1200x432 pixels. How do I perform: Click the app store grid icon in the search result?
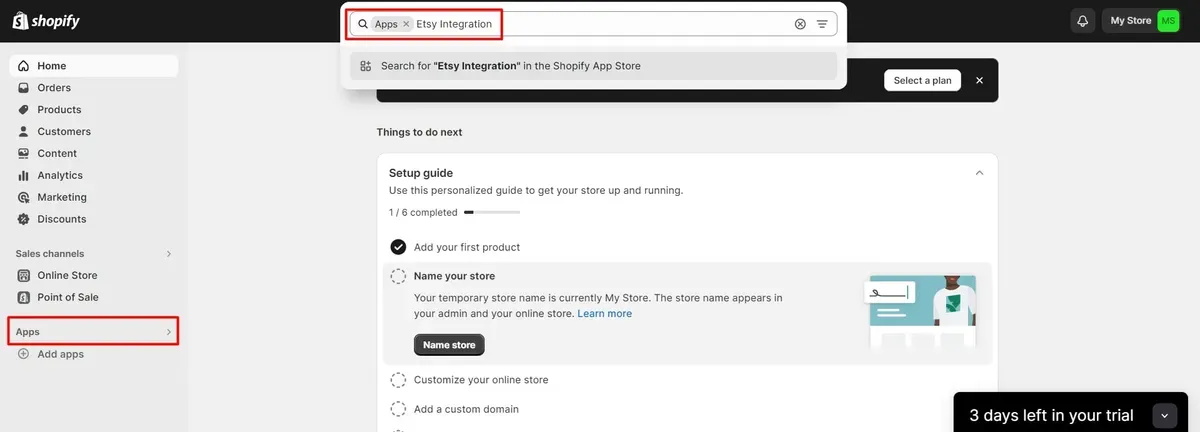click(x=365, y=66)
